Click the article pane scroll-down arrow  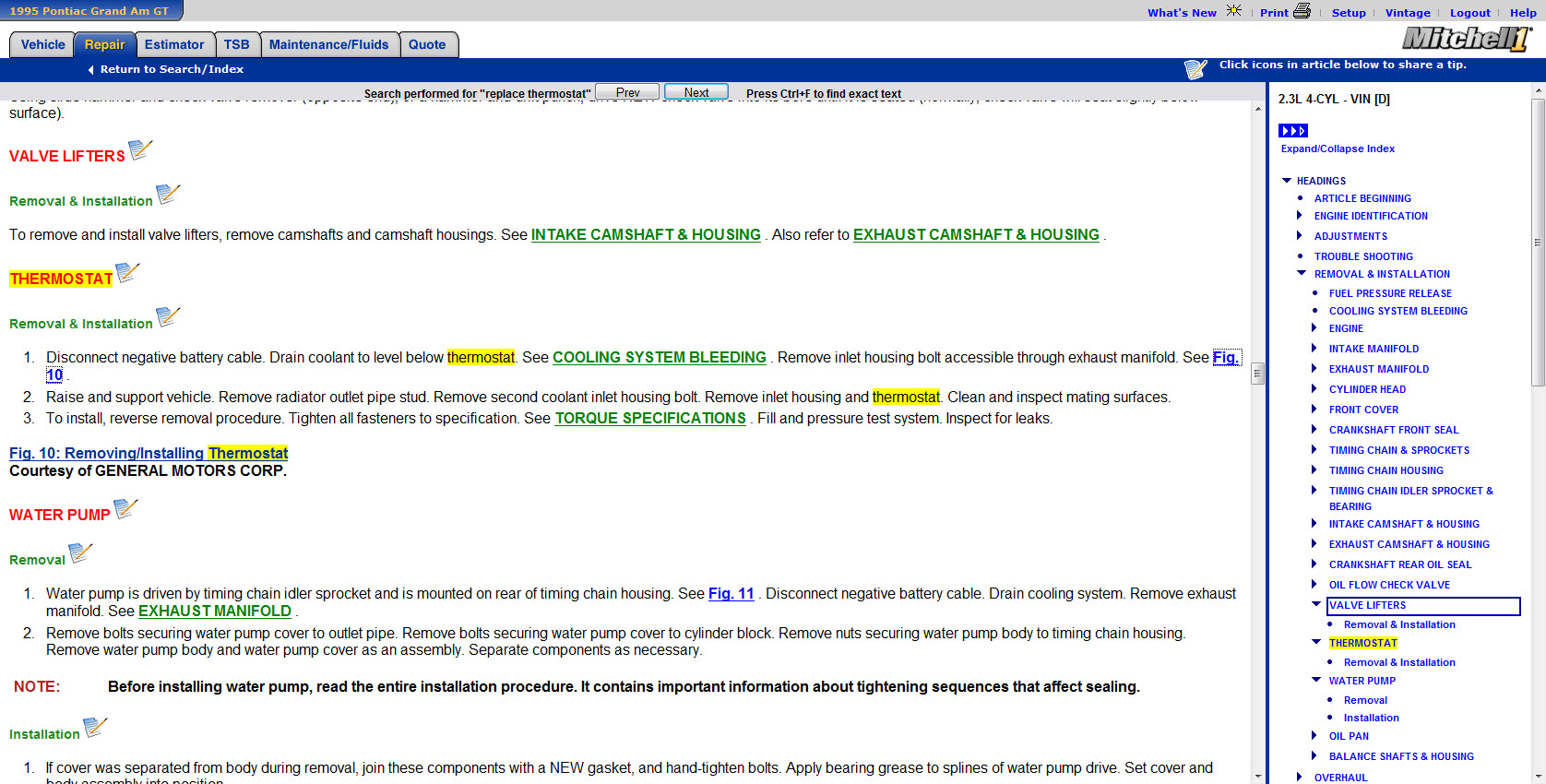point(1258,776)
